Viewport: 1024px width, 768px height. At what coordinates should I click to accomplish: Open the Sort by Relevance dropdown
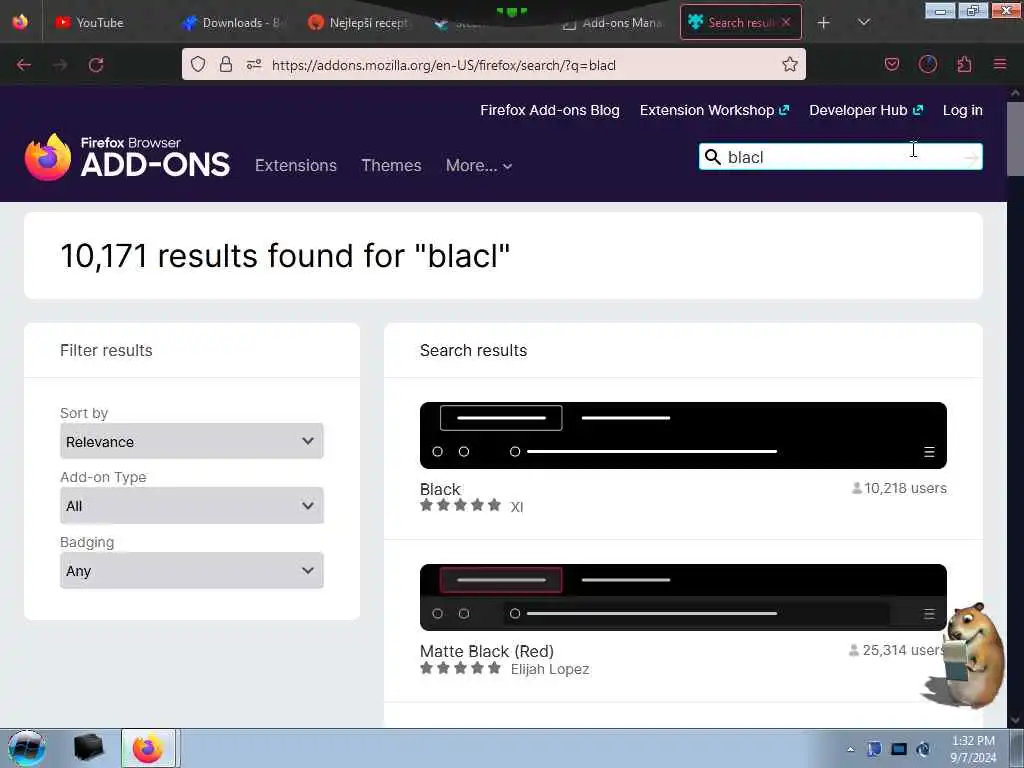point(191,441)
